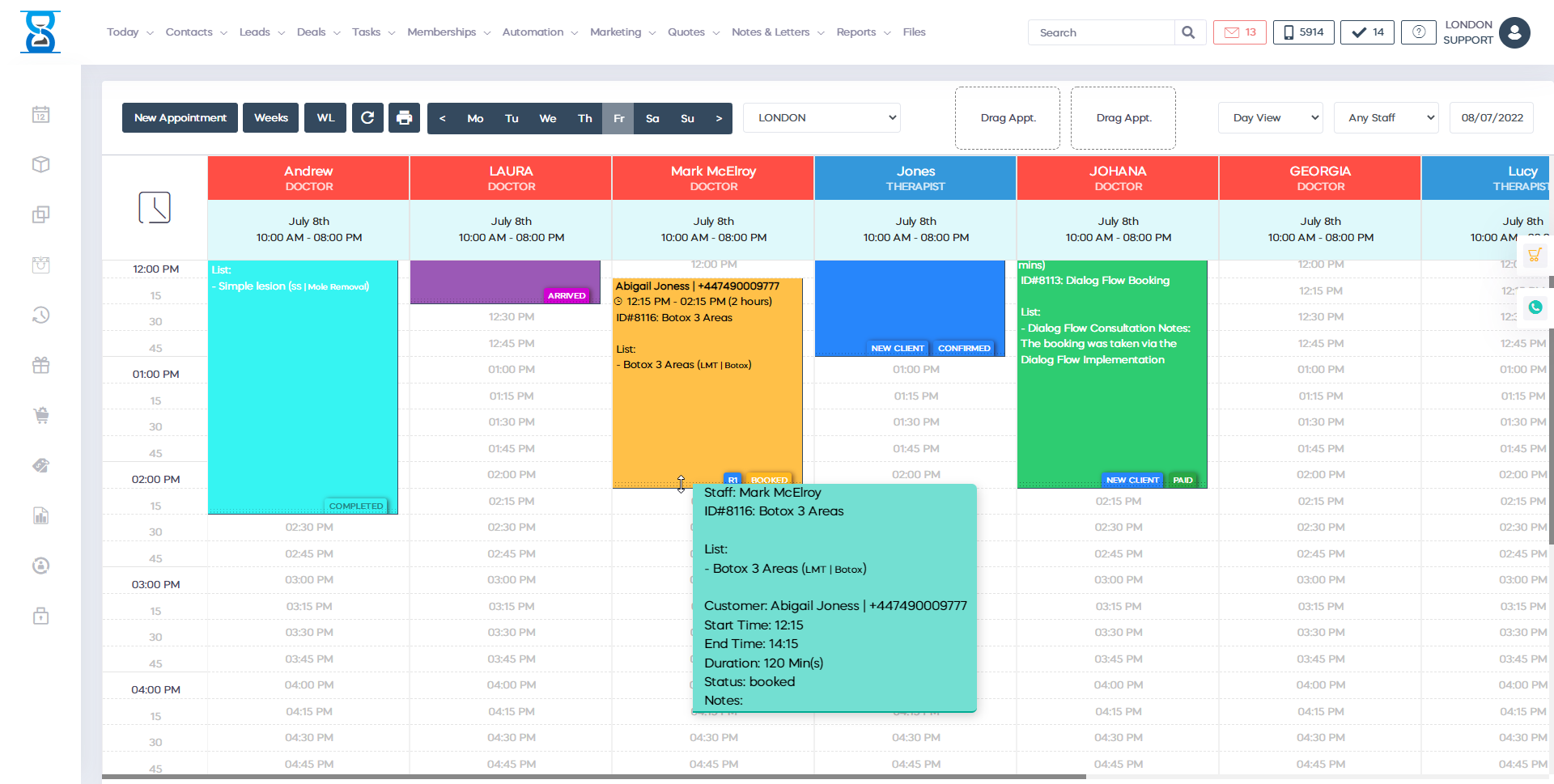Click the clock icon above time column
This screenshot has height=784, width=1554.
(155, 208)
